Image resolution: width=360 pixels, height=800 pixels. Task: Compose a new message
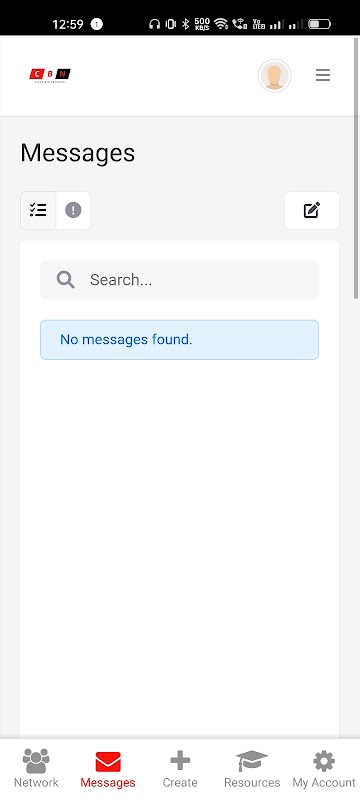312,210
